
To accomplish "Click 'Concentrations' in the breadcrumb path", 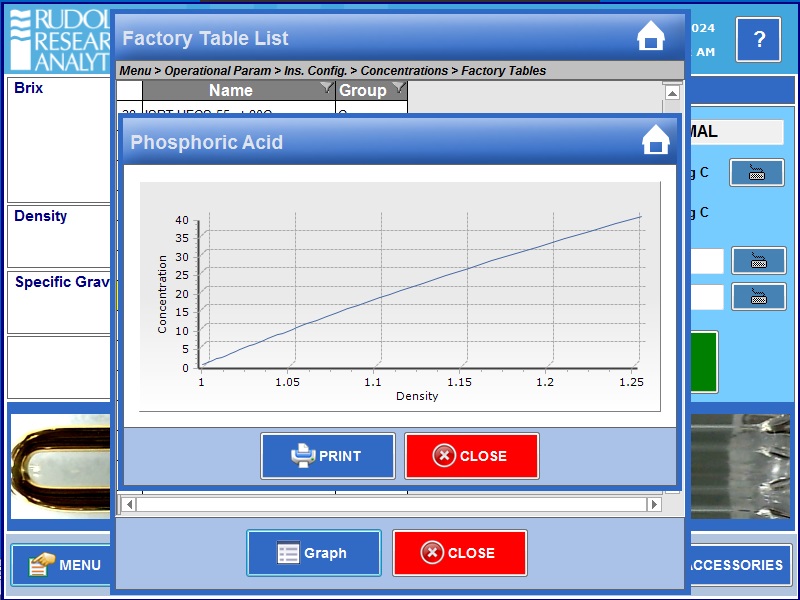I will (404, 70).
